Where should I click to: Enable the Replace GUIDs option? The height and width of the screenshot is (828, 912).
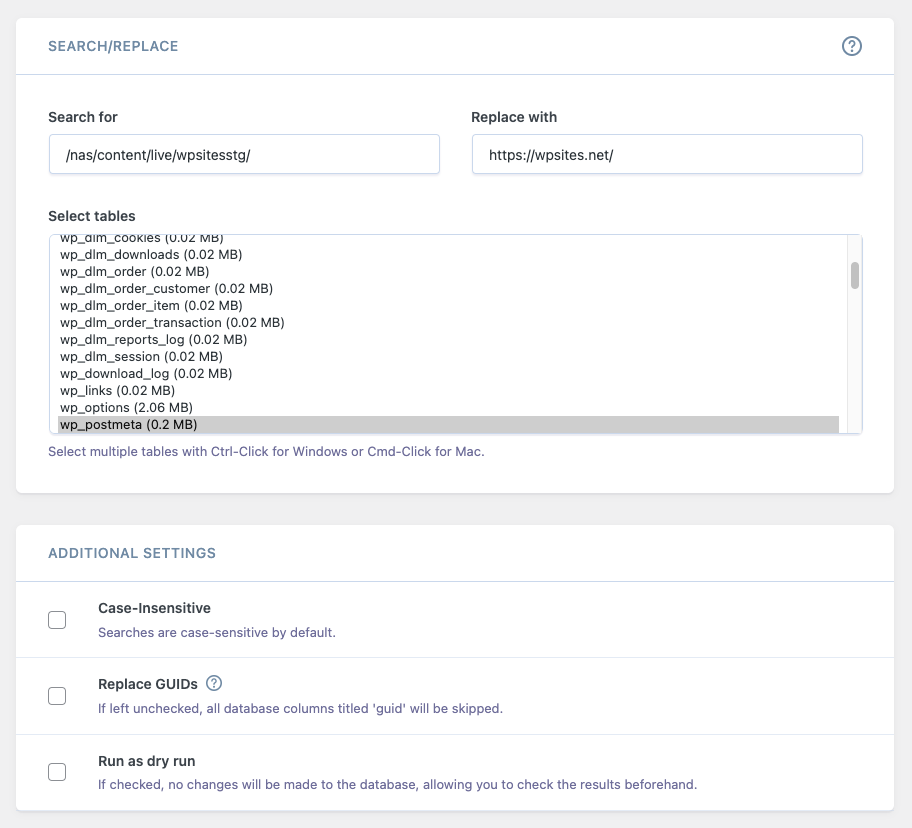click(57, 695)
